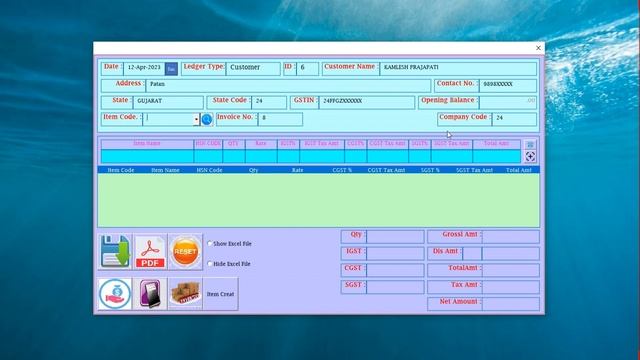Open the money-in-hand payment icon
This screenshot has width=640, height=360.
coord(115,294)
